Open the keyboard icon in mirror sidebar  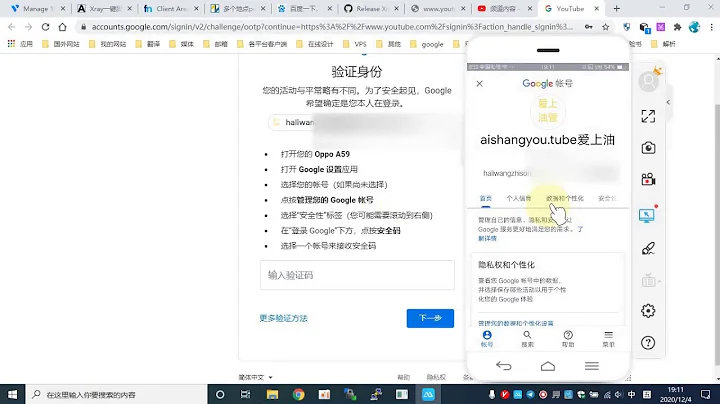click(648, 280)
